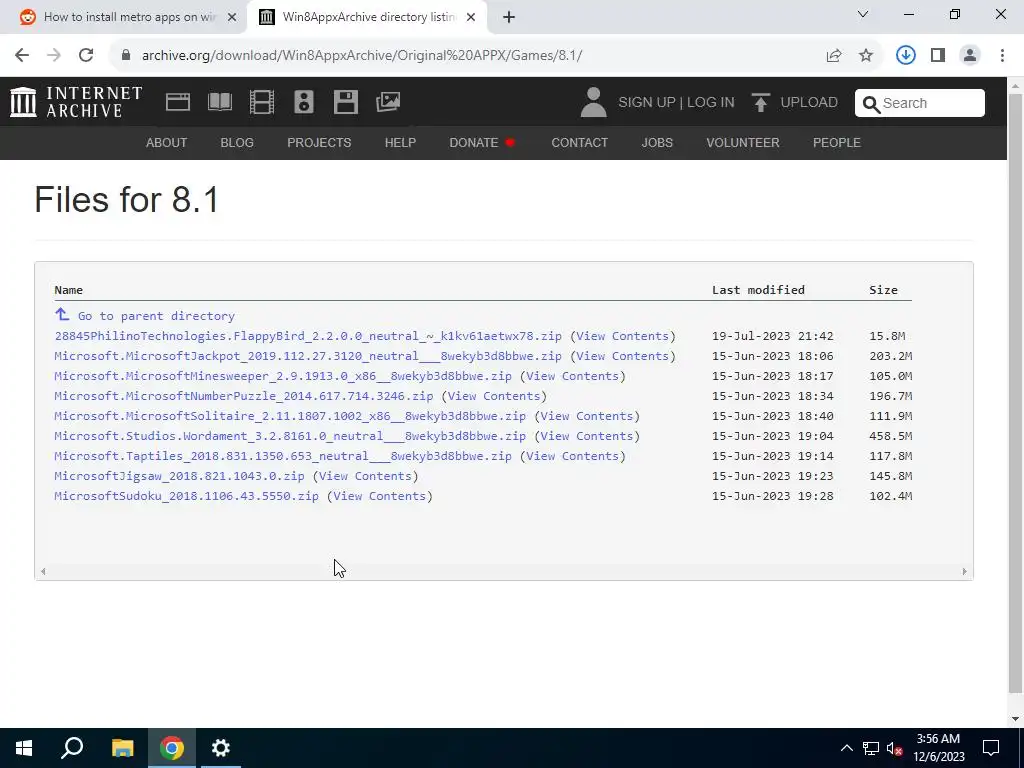1024x768 pixels.
Task: Open a new browser tab
Action: (509, 17)
